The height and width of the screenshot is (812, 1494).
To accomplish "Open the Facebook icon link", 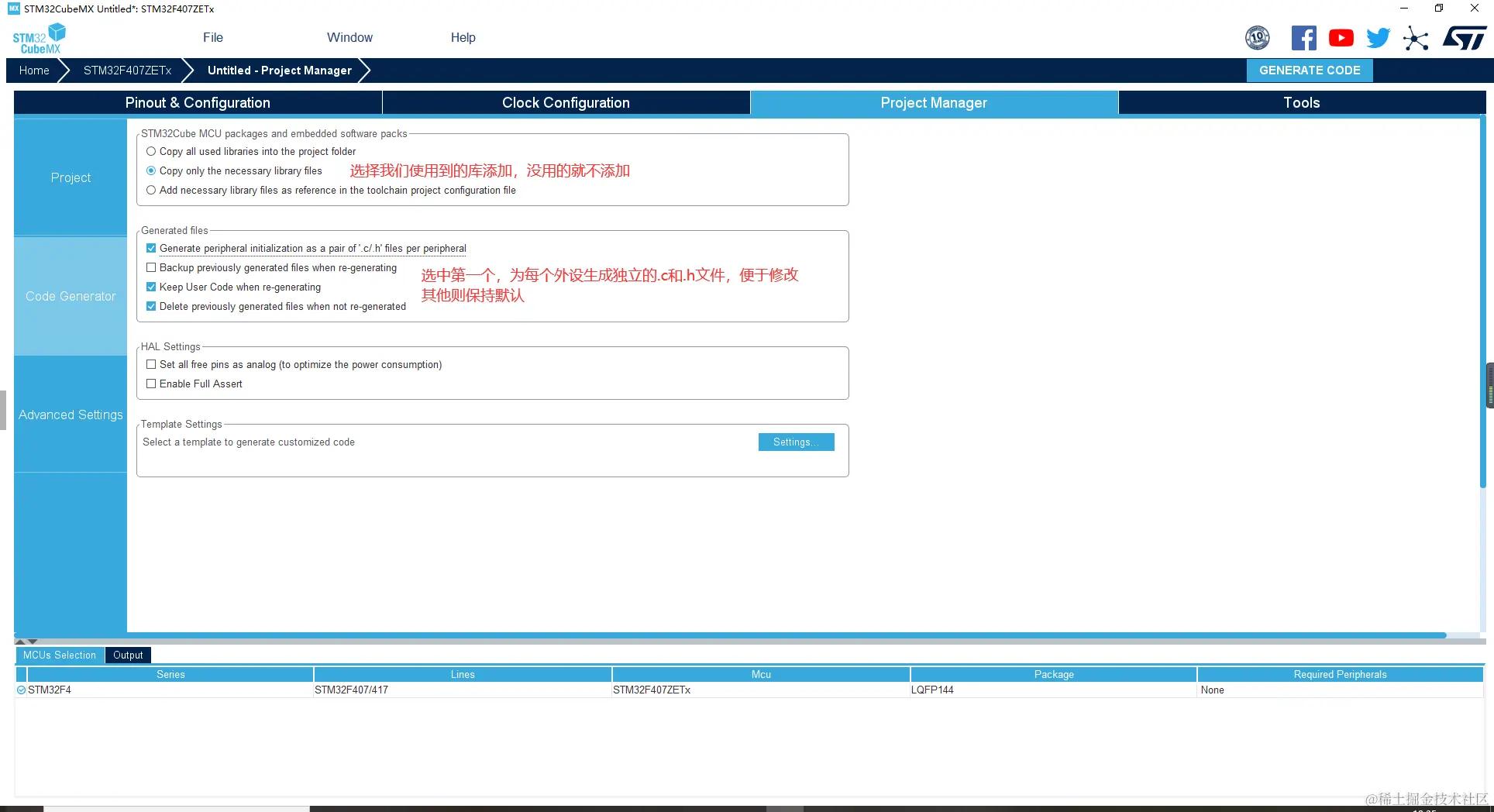I will (1303, 37).
